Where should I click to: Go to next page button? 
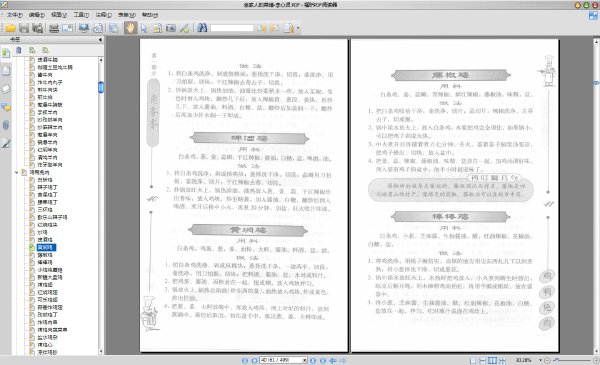pos(313,360)
